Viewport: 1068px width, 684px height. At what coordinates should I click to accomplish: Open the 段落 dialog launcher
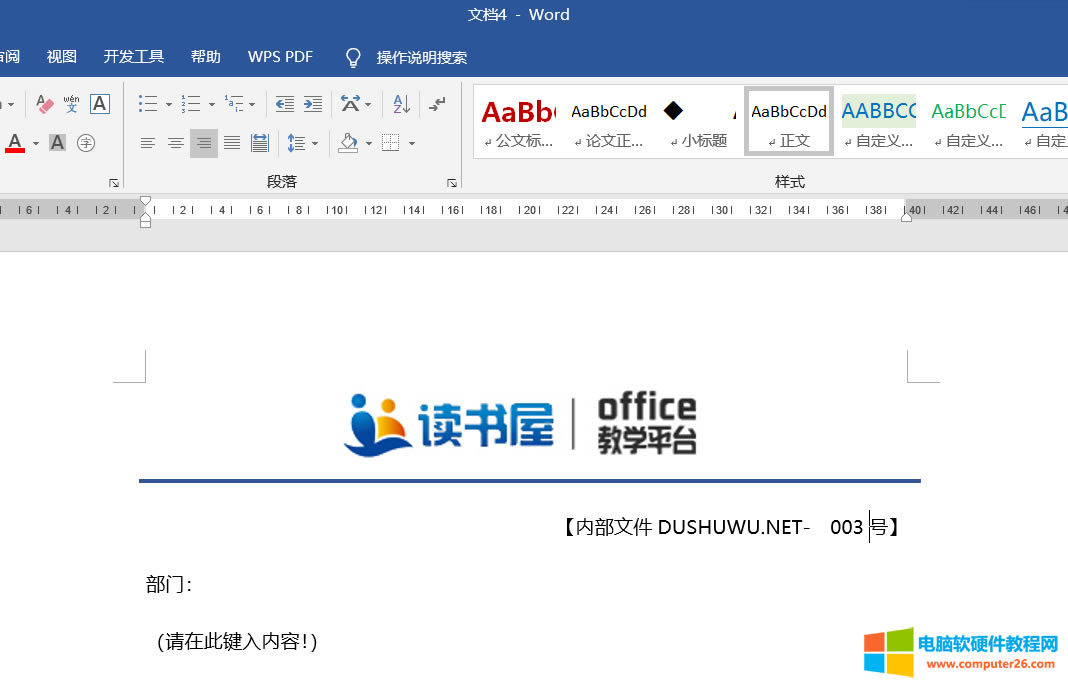click(x=451, y=182)
